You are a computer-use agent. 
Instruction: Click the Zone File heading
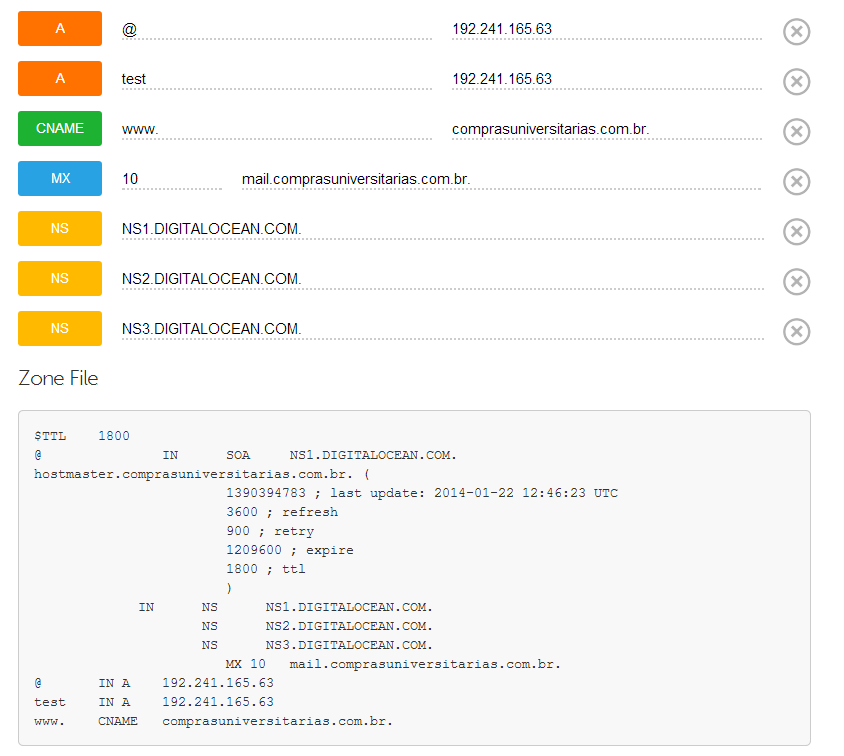pyautogui.click(x=58, y=378)
